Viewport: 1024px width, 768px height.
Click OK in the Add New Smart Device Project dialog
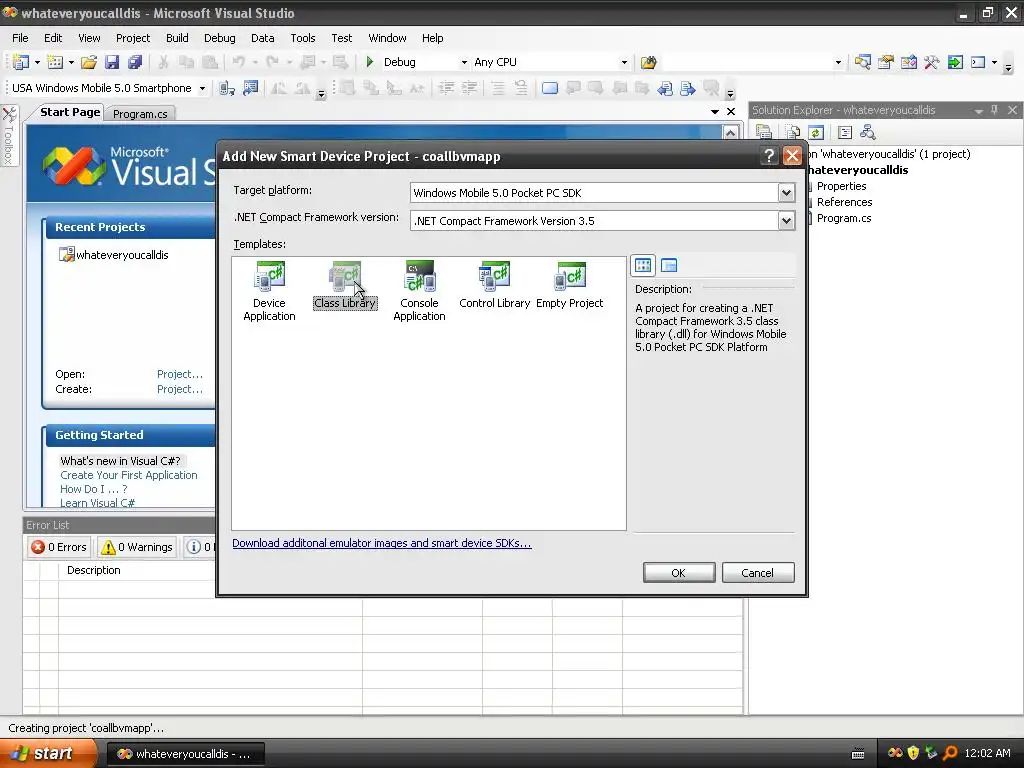[x=679, y=573]
